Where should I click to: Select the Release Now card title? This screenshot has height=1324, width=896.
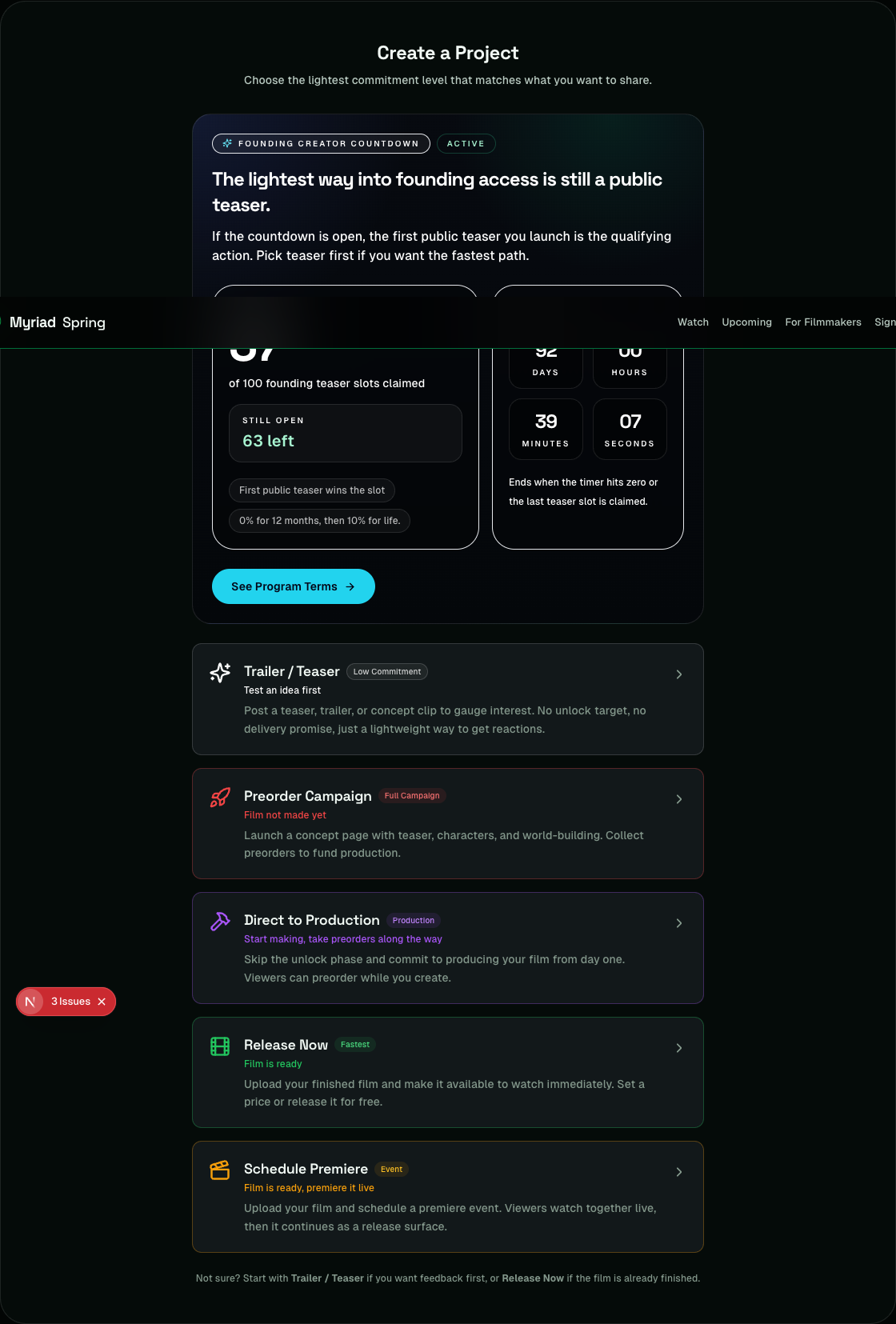click(286, 1045)
